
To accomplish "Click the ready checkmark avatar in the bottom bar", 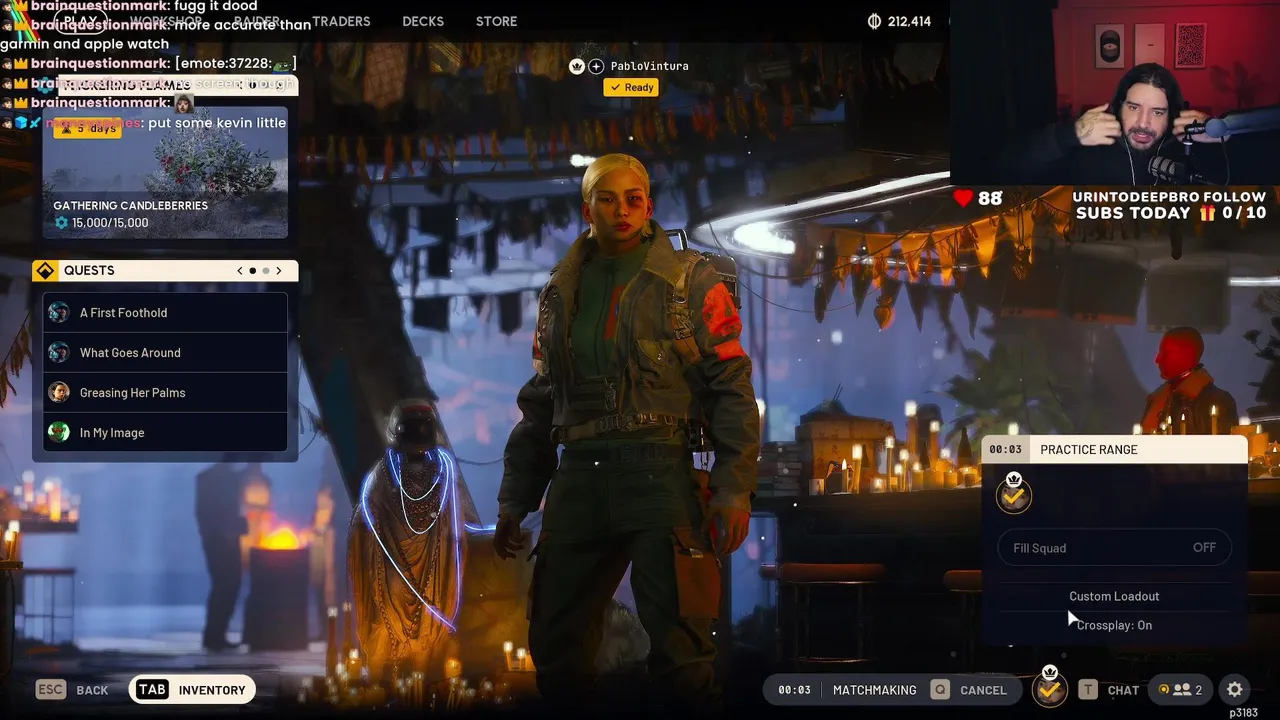I will (x=1049, y=688).
